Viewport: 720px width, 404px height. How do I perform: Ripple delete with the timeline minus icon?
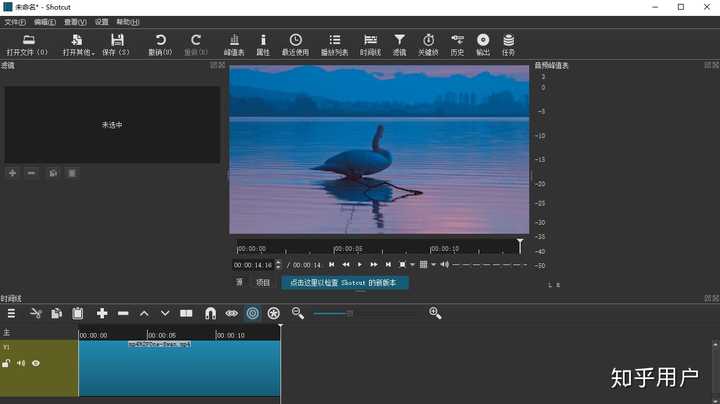click(x=123, y=314)
